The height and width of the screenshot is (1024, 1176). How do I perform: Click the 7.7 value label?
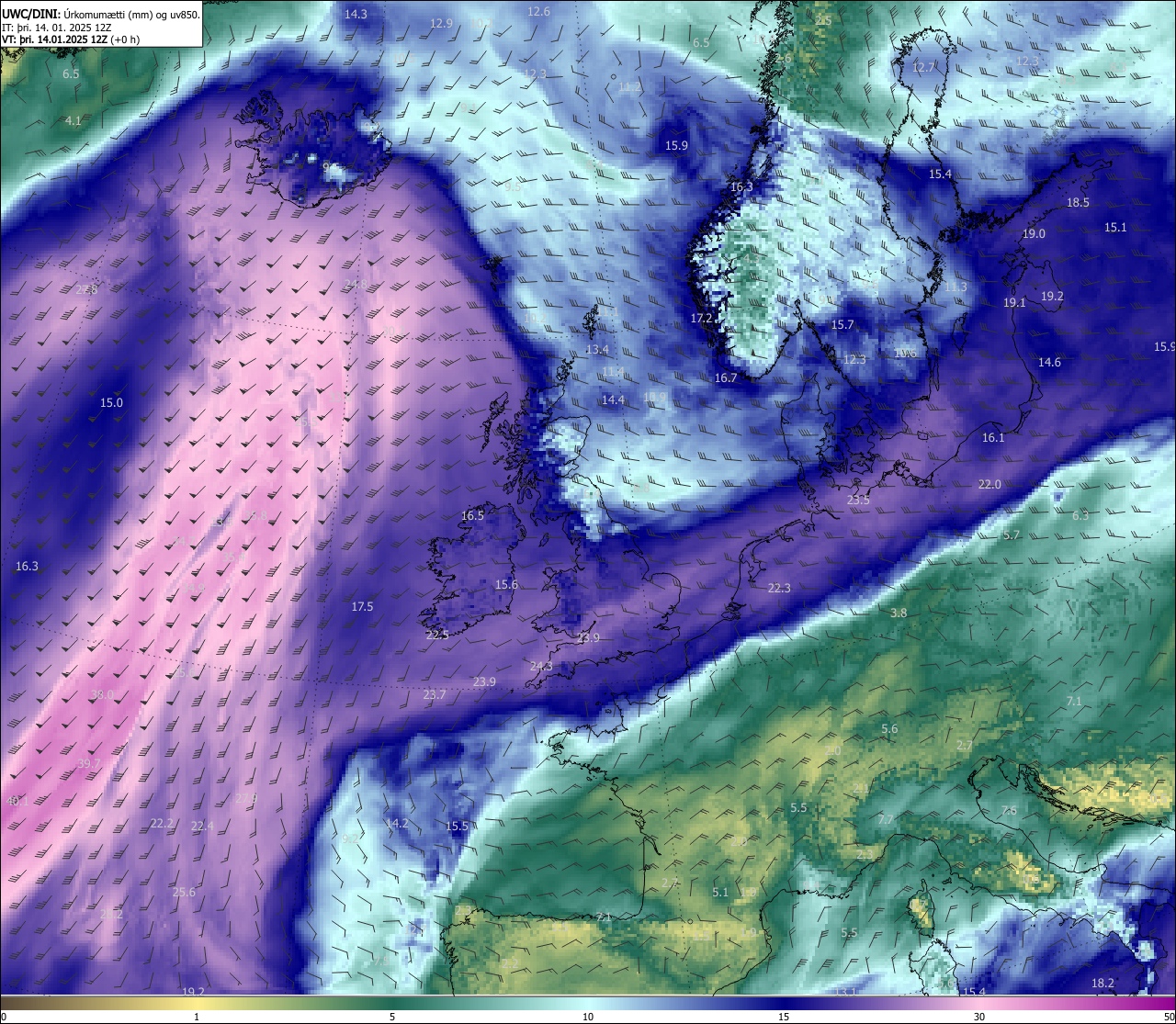886,819
